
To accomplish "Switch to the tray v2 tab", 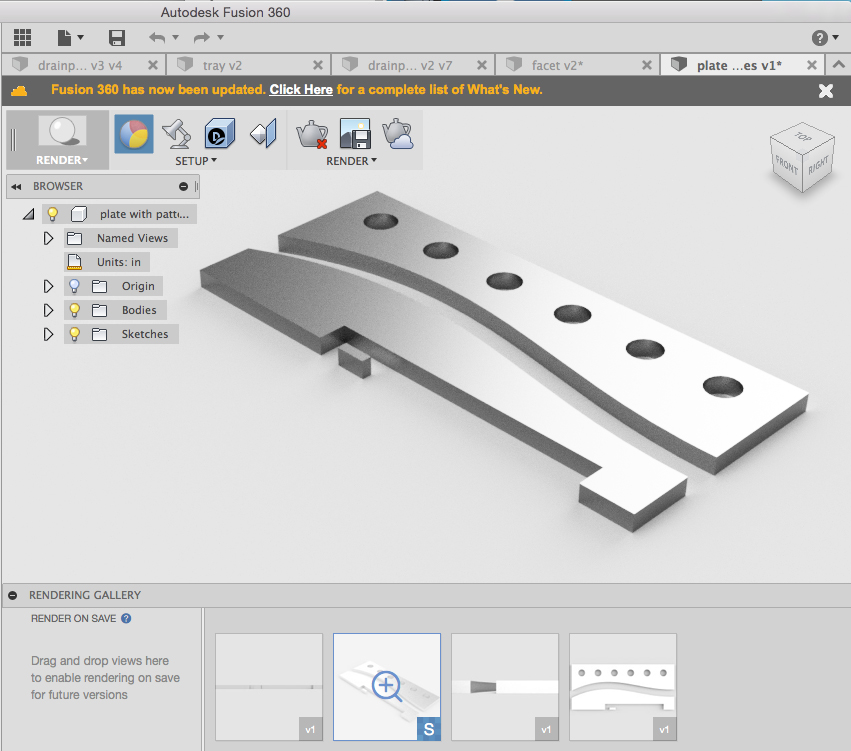I will click(x=222, y=65).
